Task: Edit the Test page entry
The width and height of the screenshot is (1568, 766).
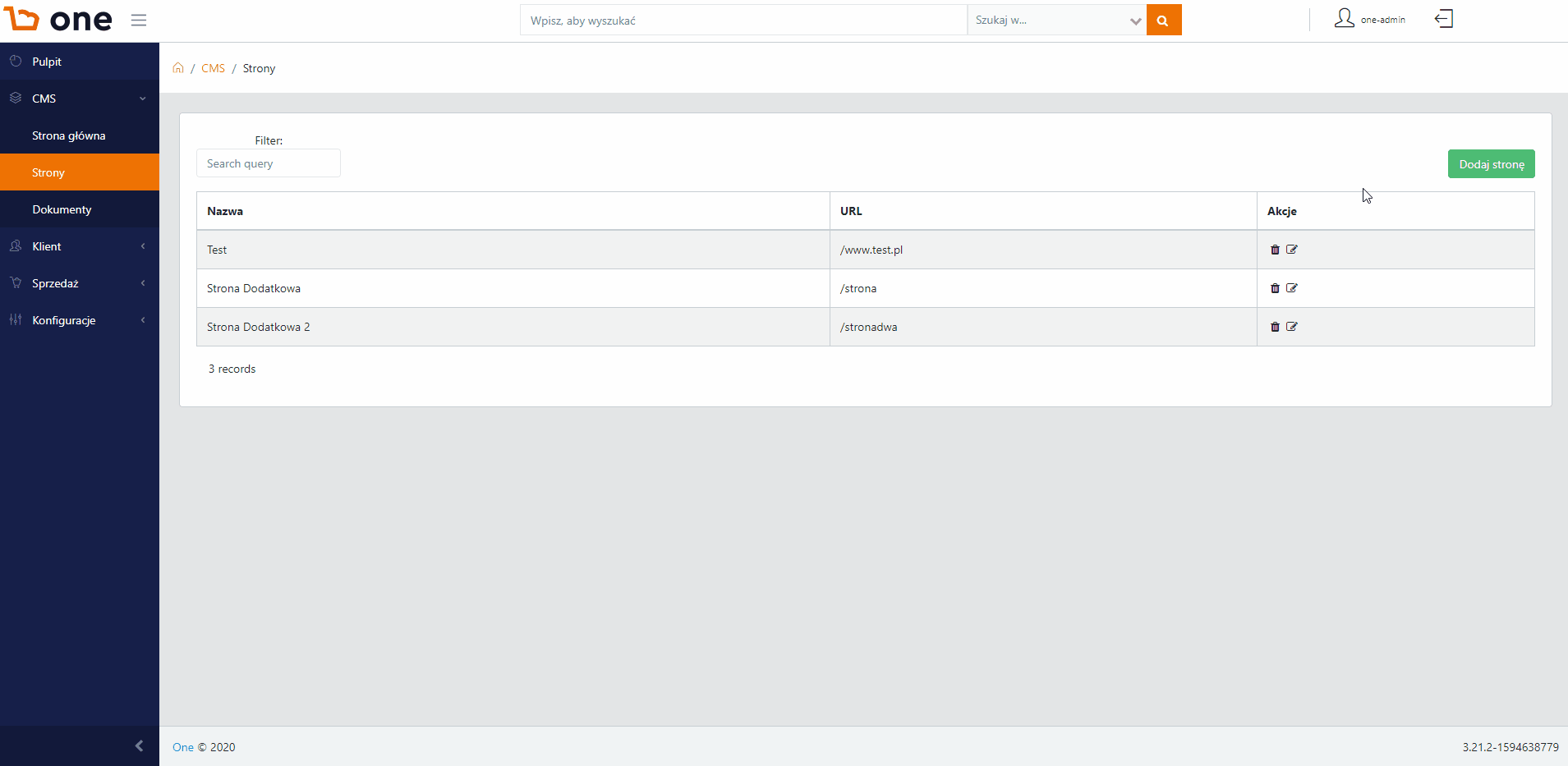Action: tap(1292, 250)
